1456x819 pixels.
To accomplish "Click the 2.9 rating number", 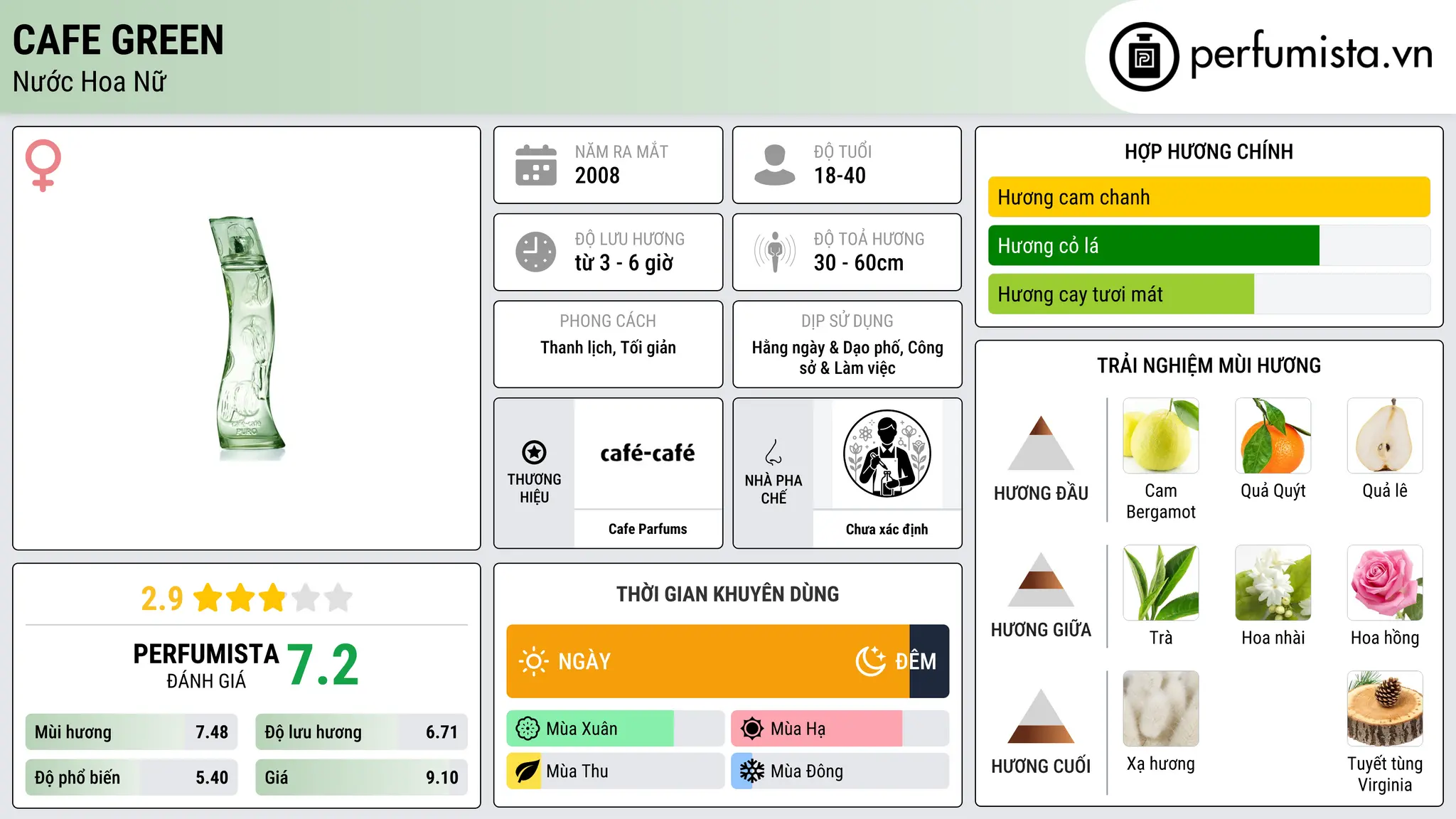I will coord(162,599).
